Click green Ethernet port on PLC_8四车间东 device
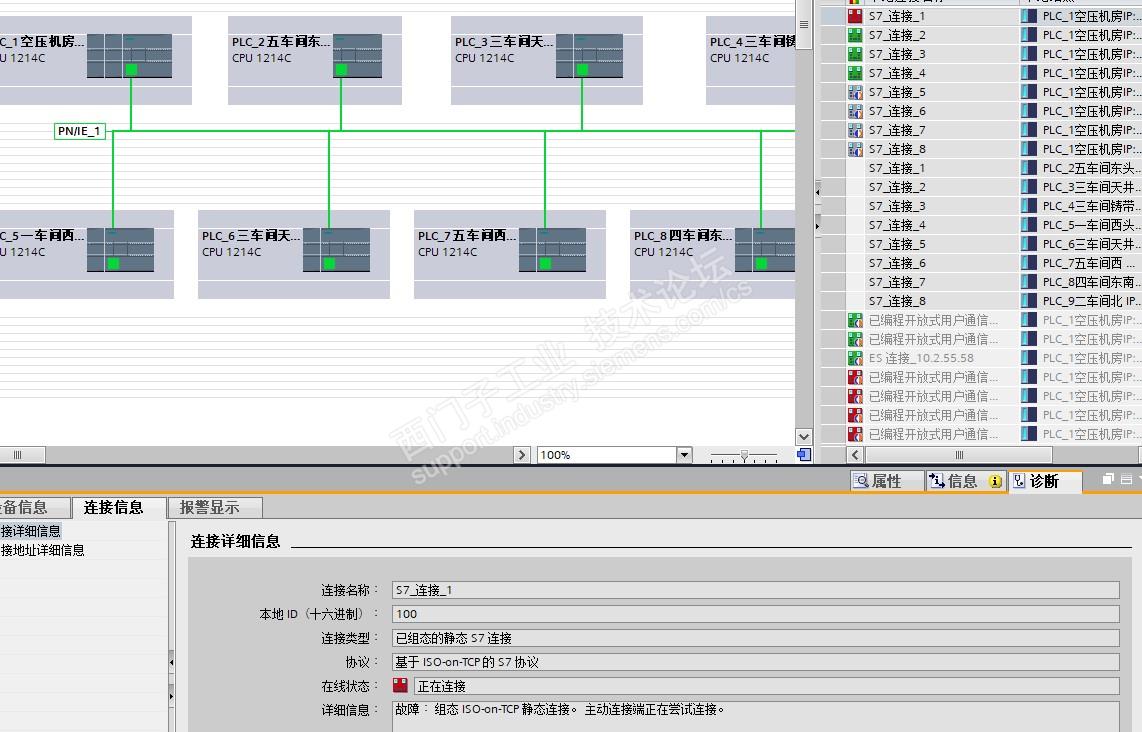The width and height of the screenshot is (1142, 732). point(761,264)
